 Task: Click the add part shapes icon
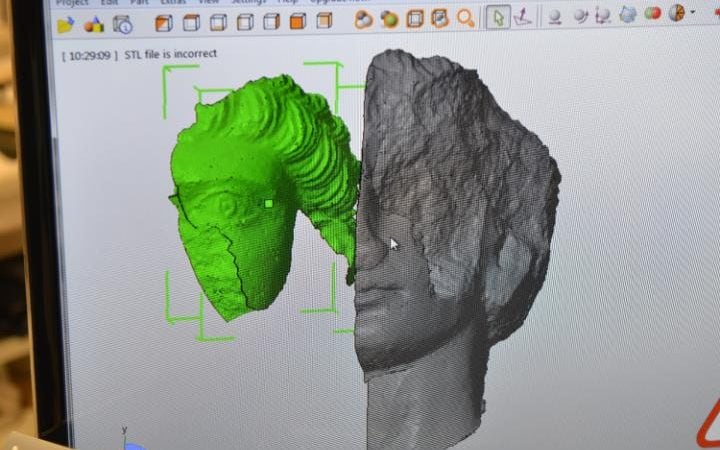tap(94, 23)
